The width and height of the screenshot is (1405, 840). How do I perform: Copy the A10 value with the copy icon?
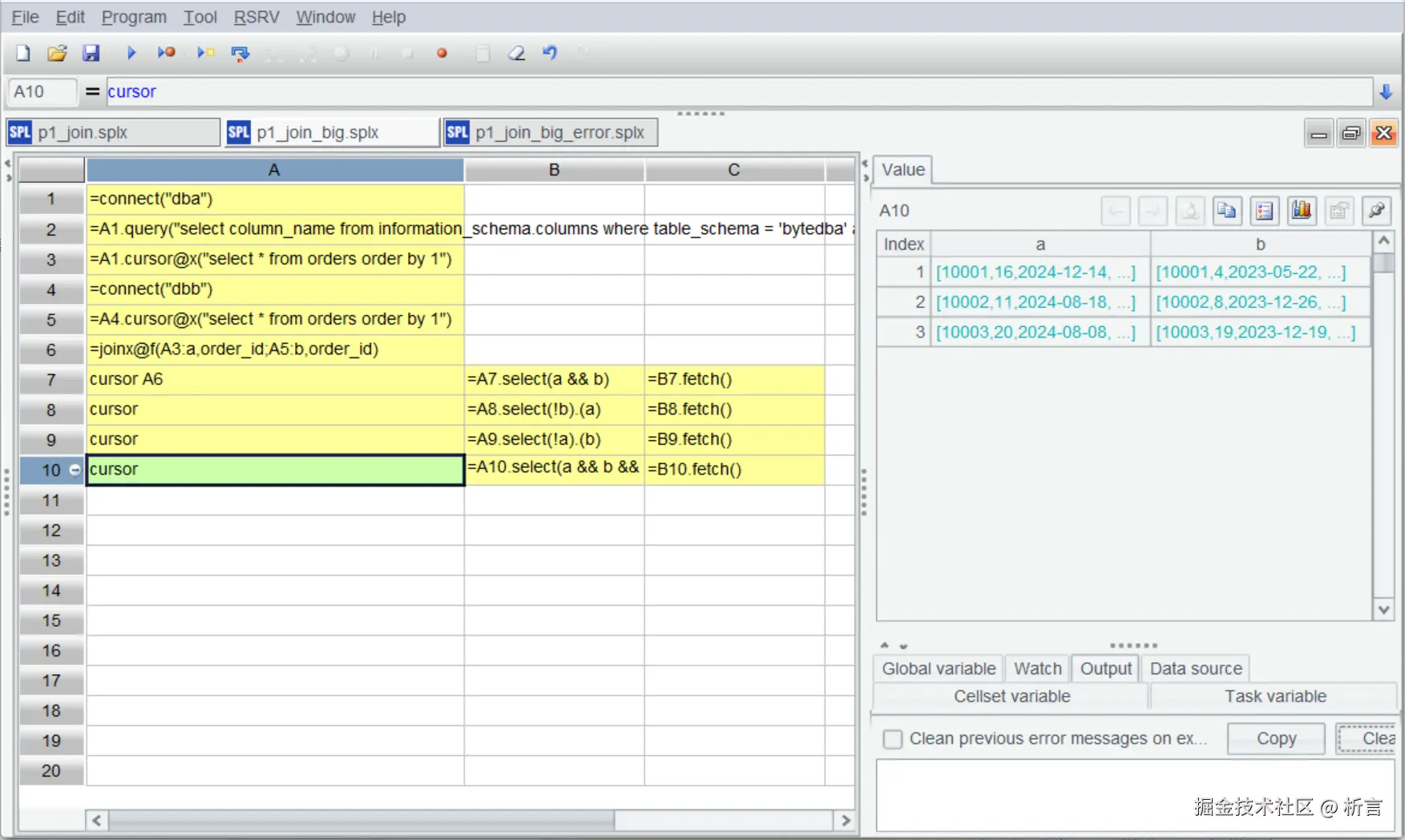point(1226,211)
